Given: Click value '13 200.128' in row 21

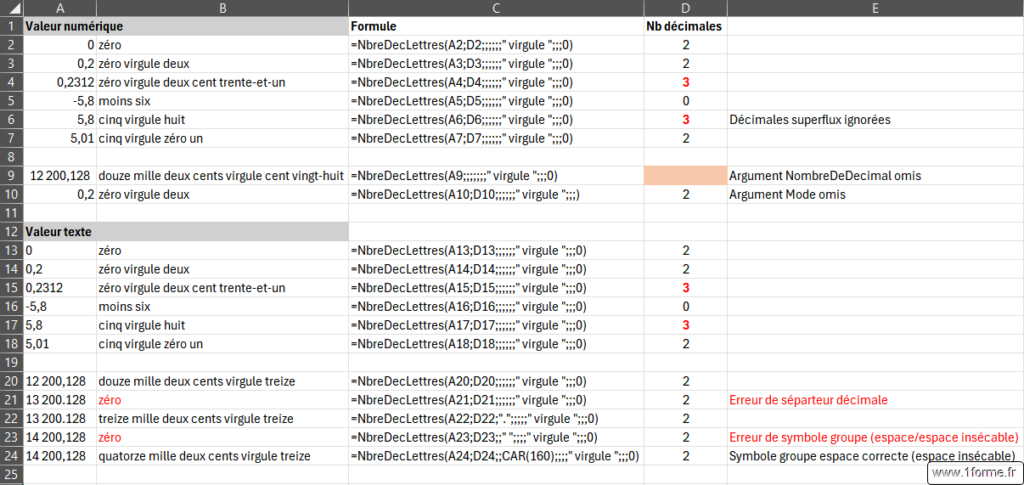Looking at the screenshot, I should tap(60, 399).
